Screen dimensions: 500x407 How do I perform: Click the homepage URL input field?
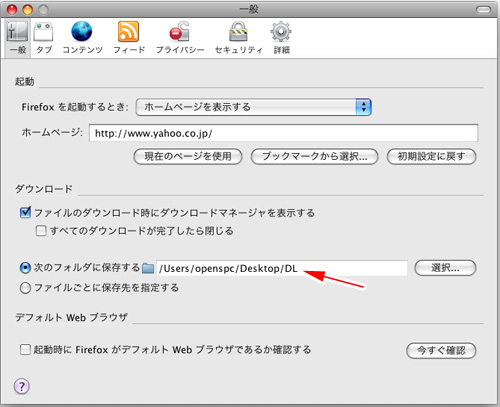[284, 133]
